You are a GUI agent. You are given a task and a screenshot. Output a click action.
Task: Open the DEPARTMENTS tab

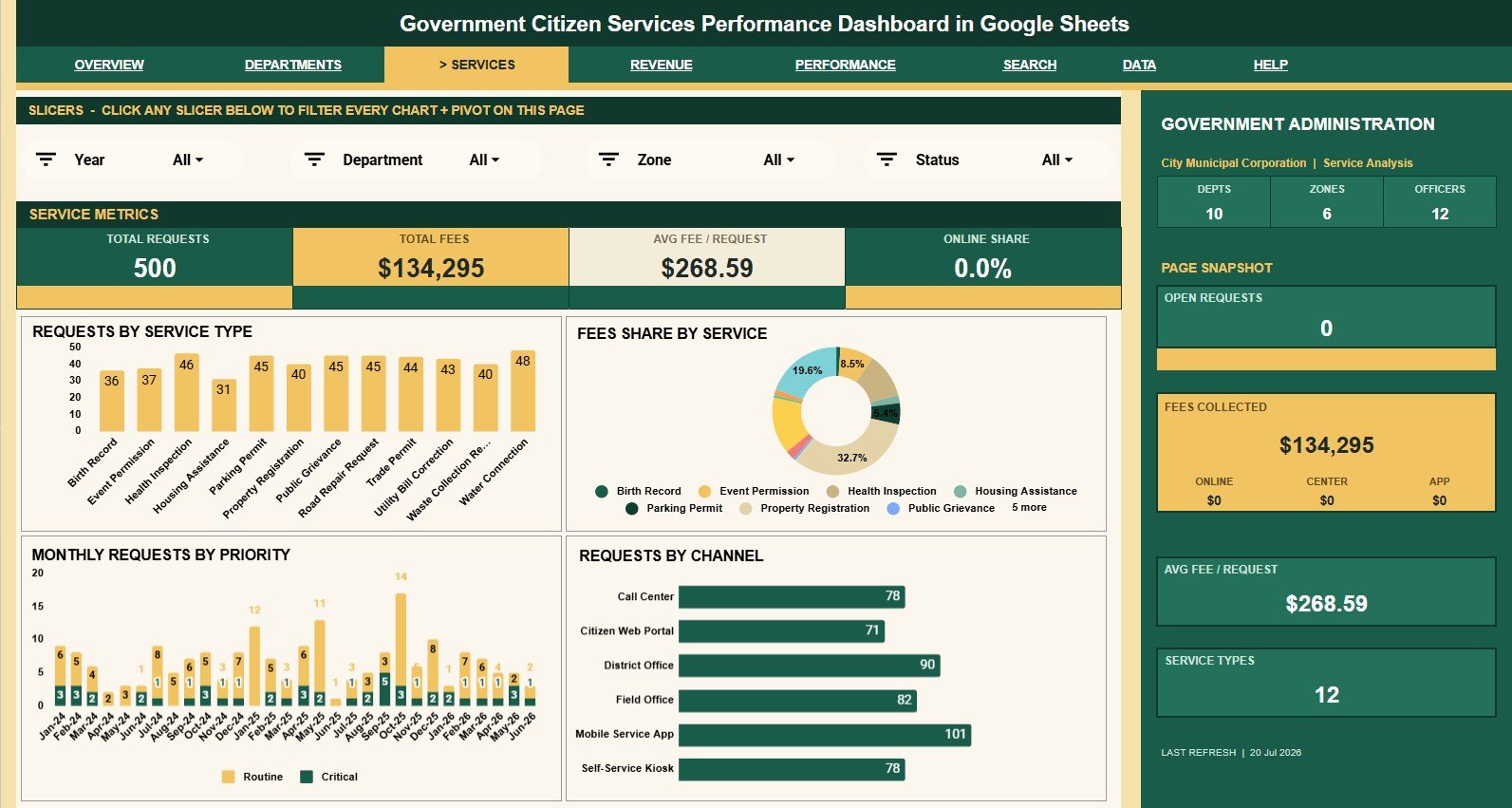pyautogui.click(x=293, y=65)
